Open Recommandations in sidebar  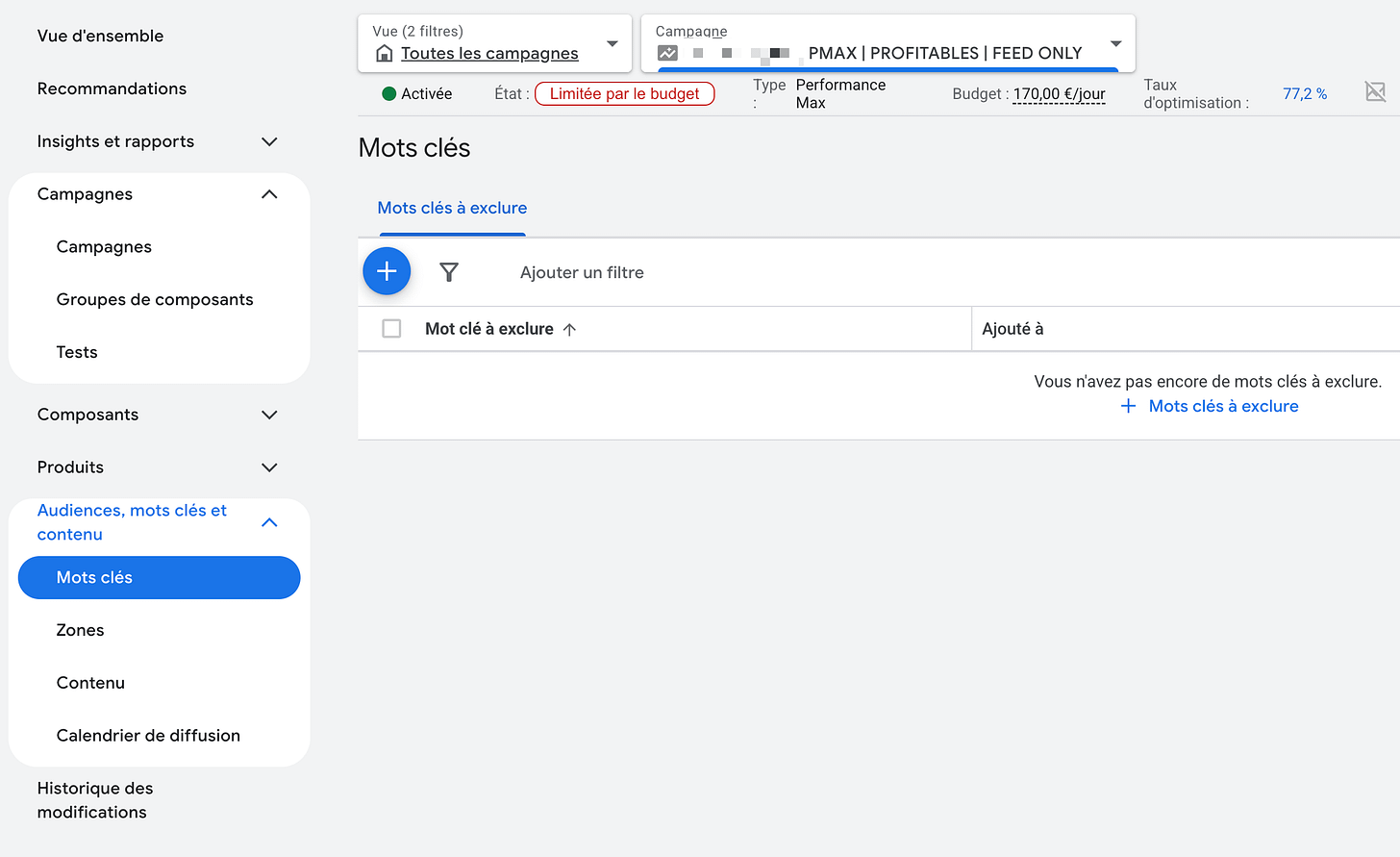[112, 88]
